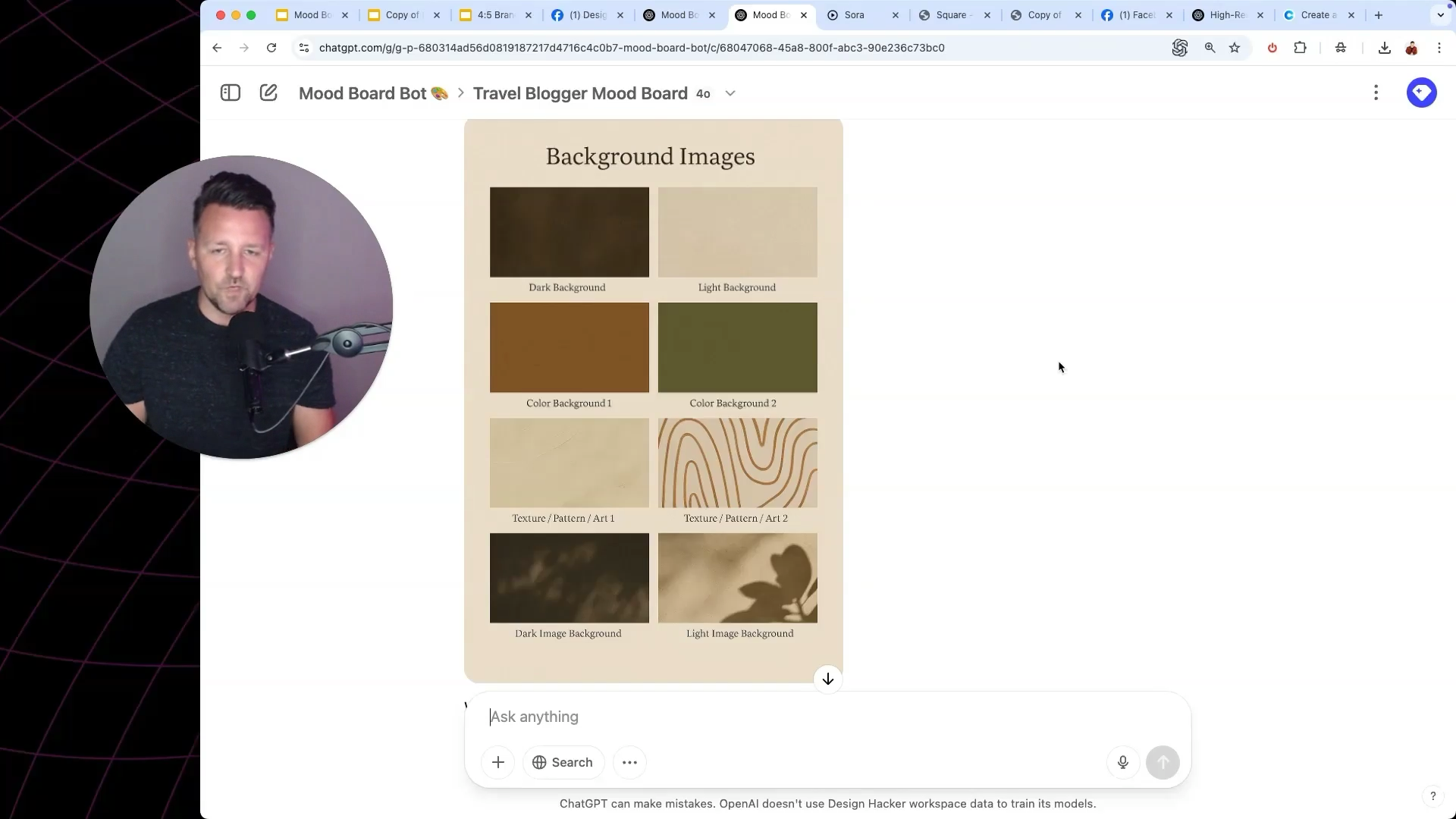1456x819 pixels.
Task: Open the Chrome three-dot menu
Action: [1439, 48]
